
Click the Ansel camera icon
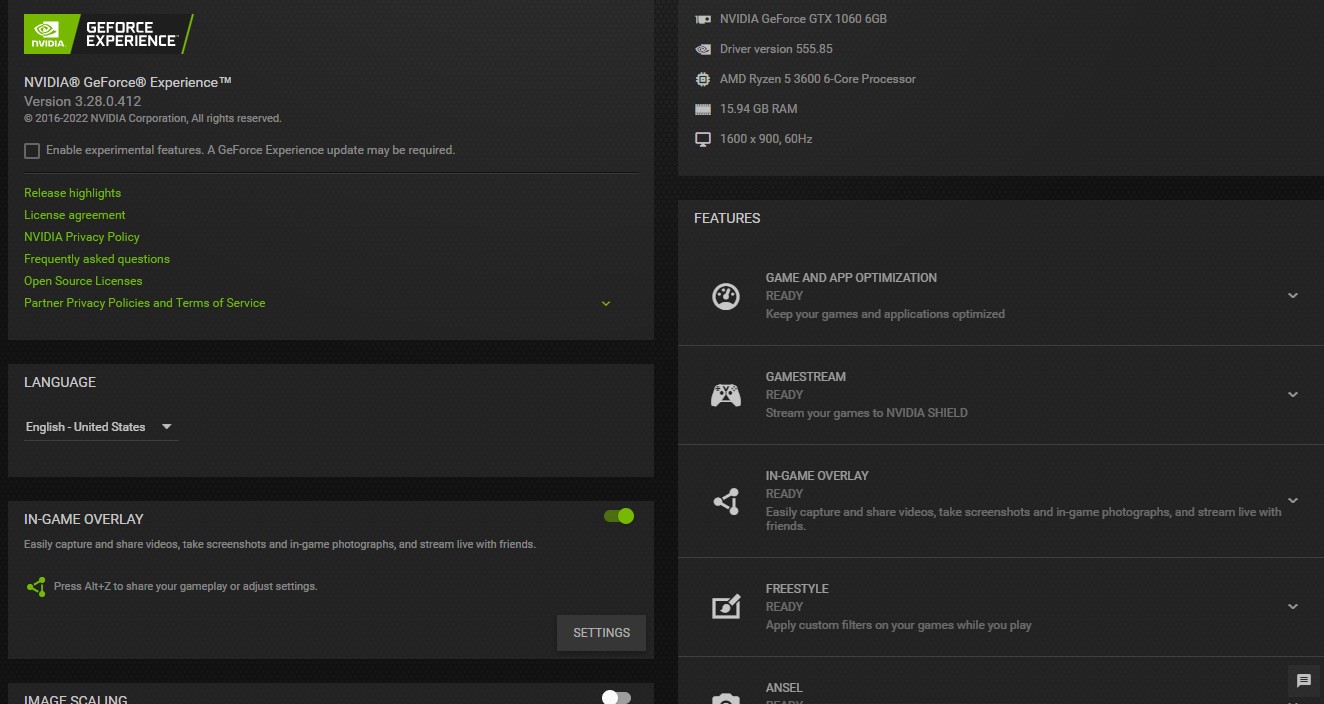(726, 698)
